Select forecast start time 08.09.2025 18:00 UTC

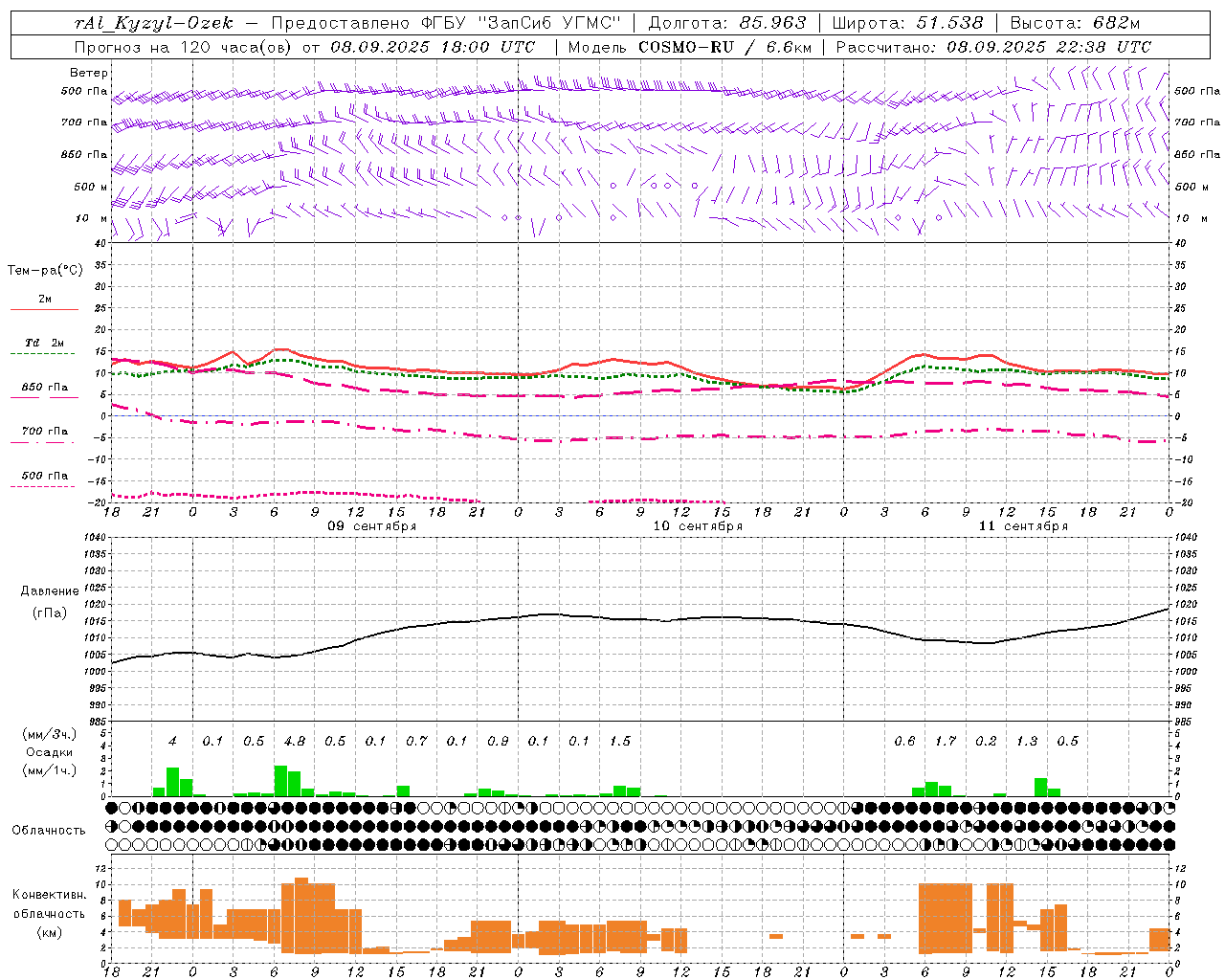point(433,47)
